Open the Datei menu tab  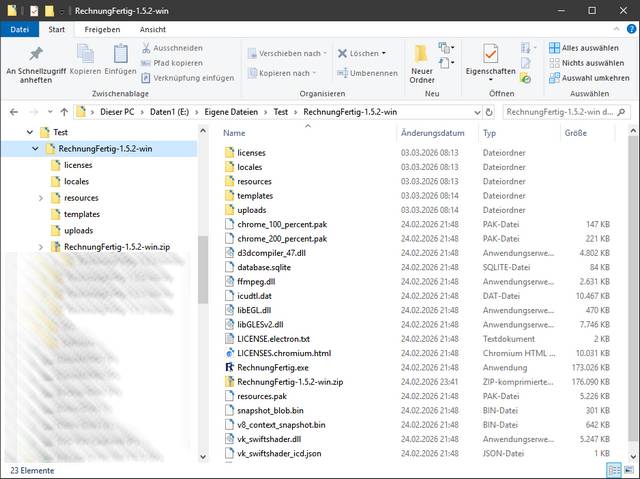click(x=19, y=29)
